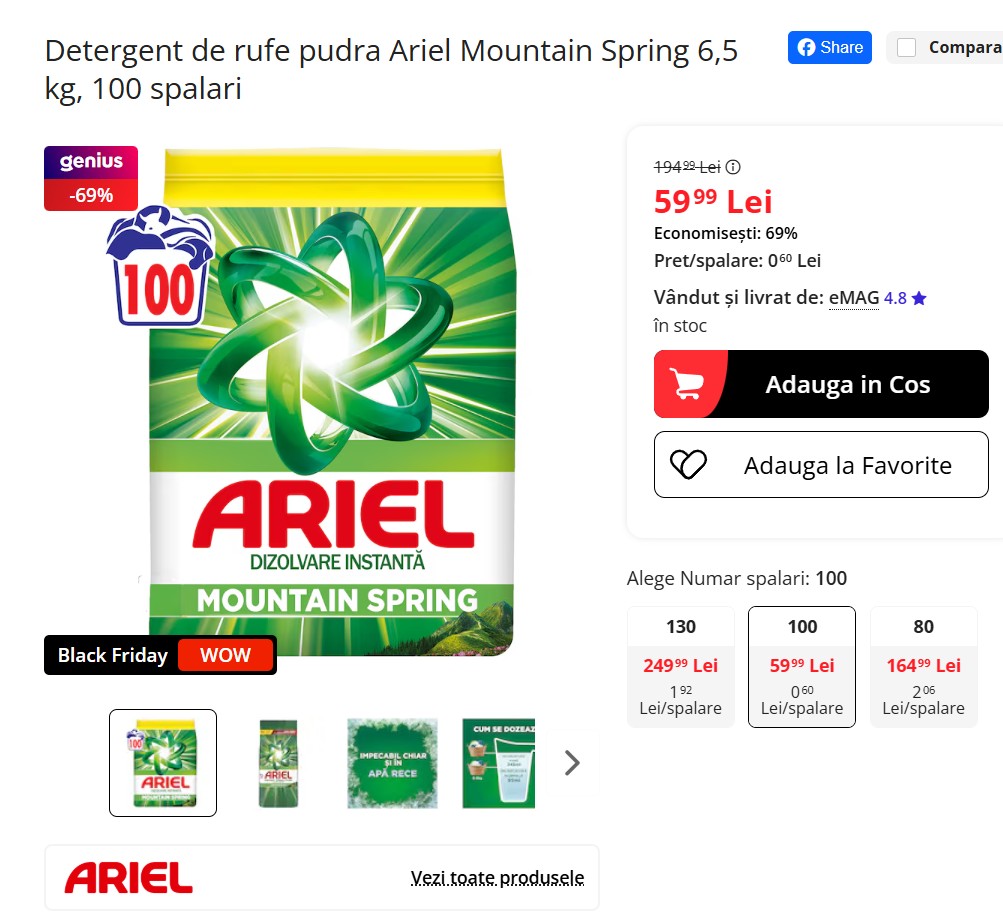Click the blue star rating icon

coord(919,298)
